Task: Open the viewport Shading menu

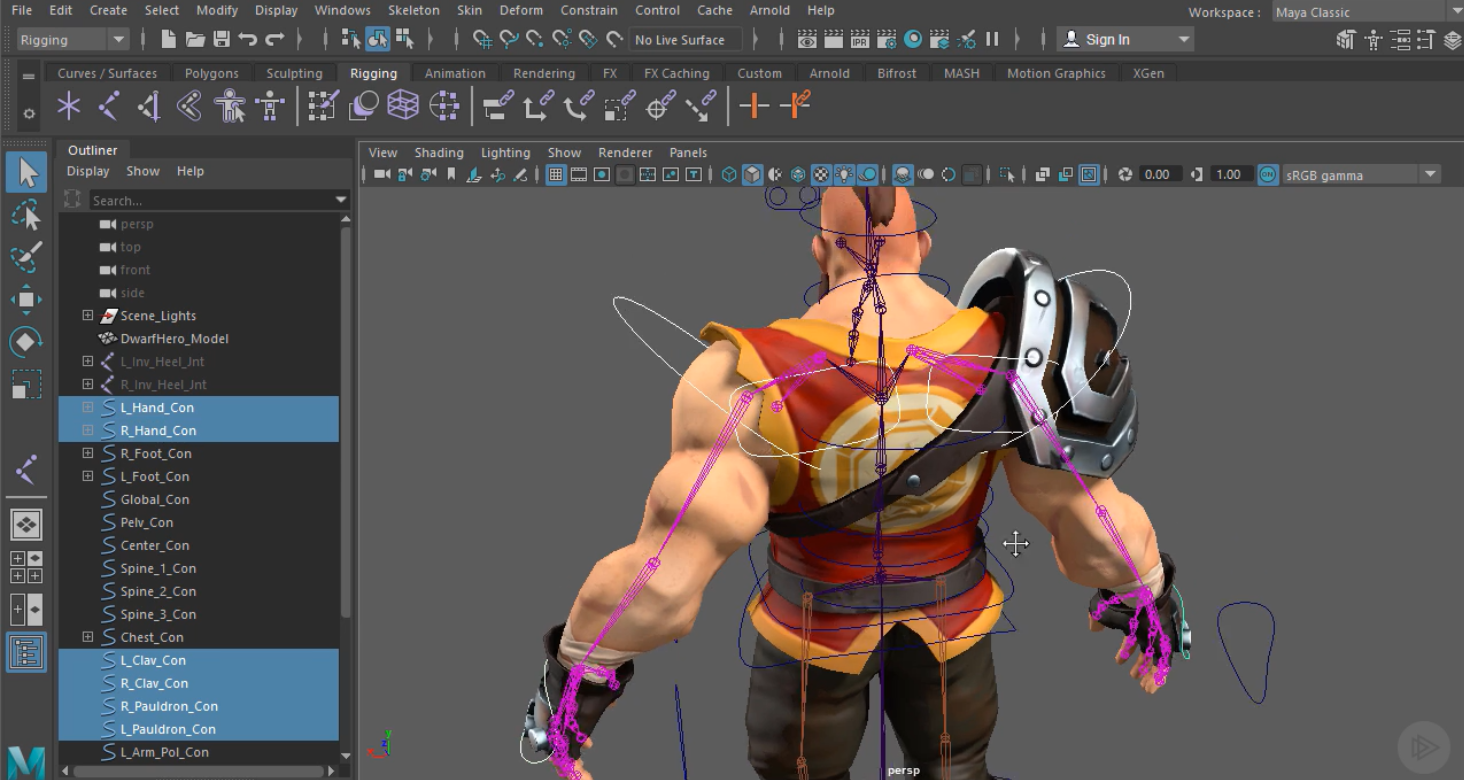Action: click(439, 153)
